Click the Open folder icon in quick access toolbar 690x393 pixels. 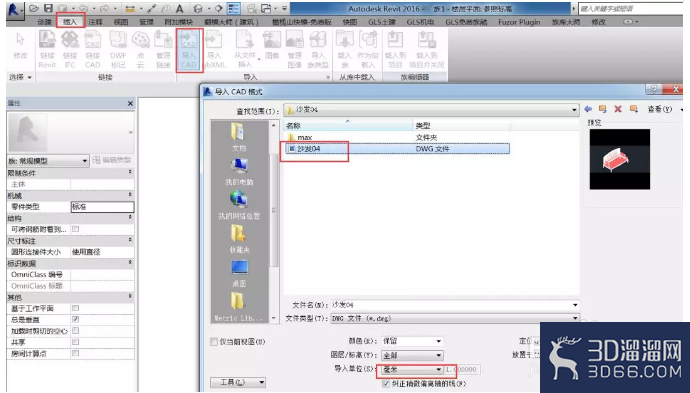(x=34, y=8)
